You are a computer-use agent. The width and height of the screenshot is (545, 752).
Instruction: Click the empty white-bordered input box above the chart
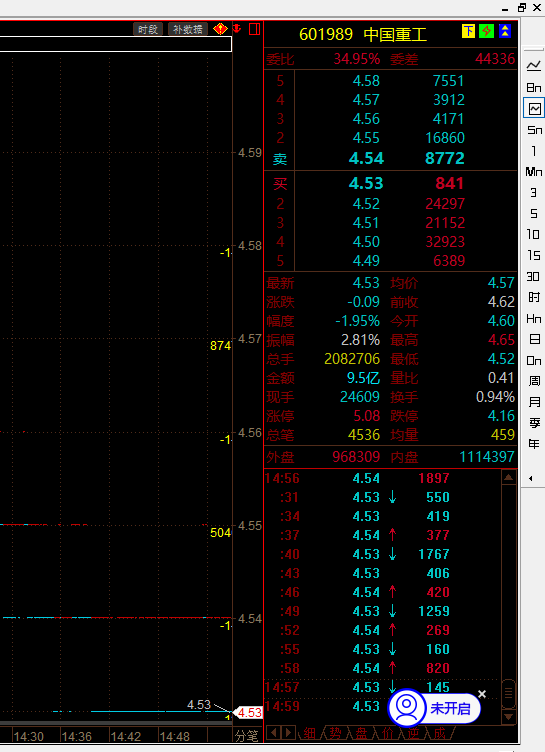coord(116,44)
